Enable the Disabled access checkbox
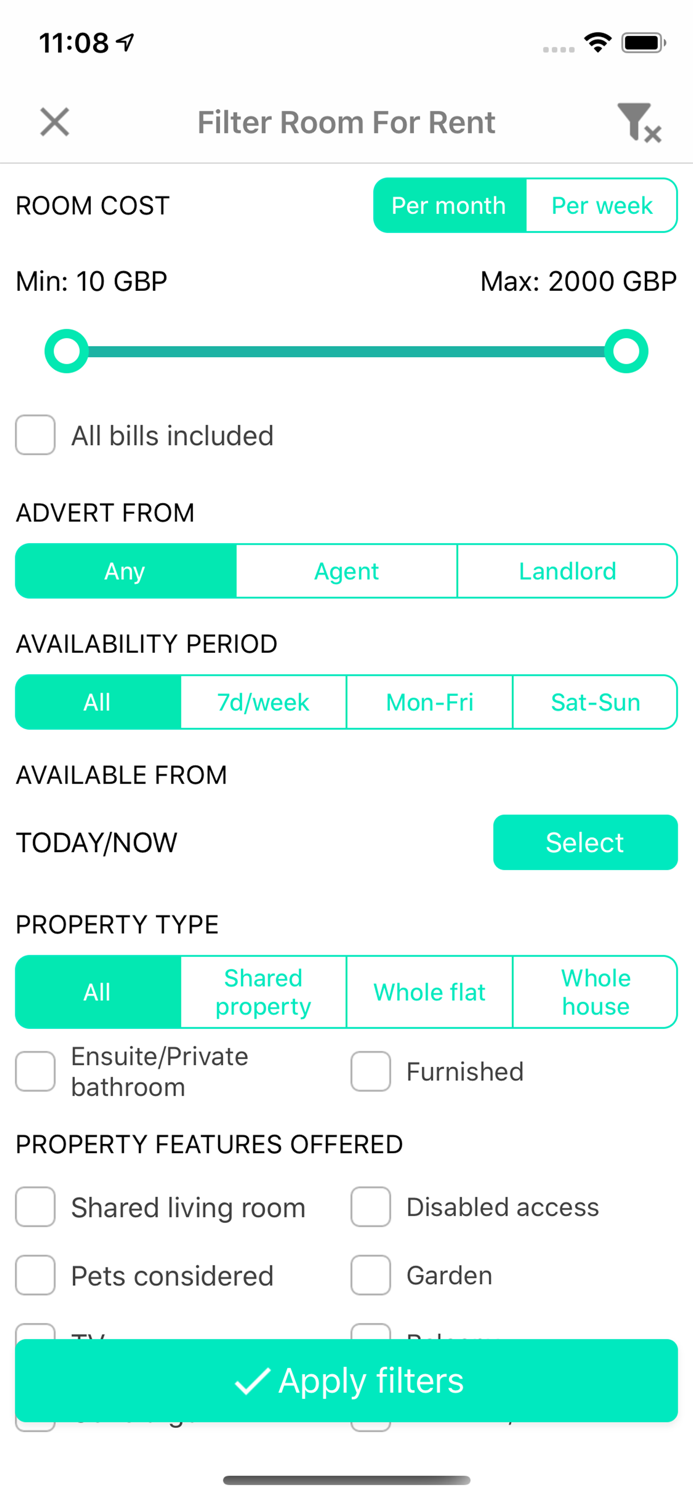The image size is (693, 1500). click(x=370, y=1208)
